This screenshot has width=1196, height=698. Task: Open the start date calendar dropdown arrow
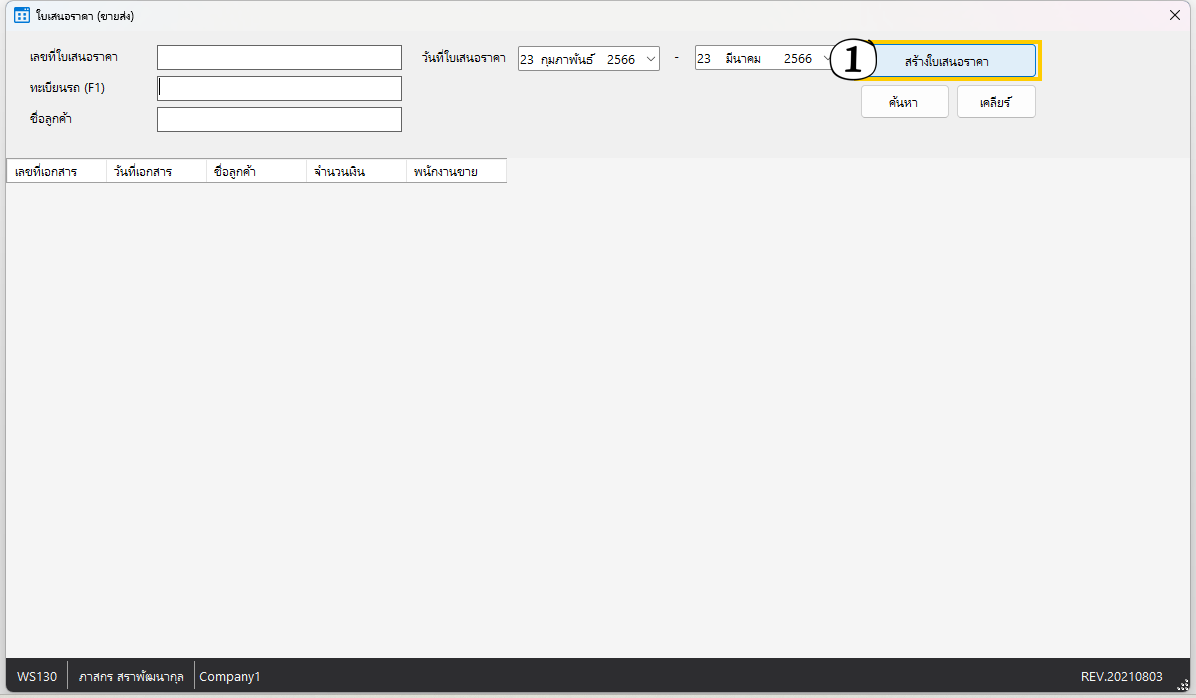click(651, 59)
